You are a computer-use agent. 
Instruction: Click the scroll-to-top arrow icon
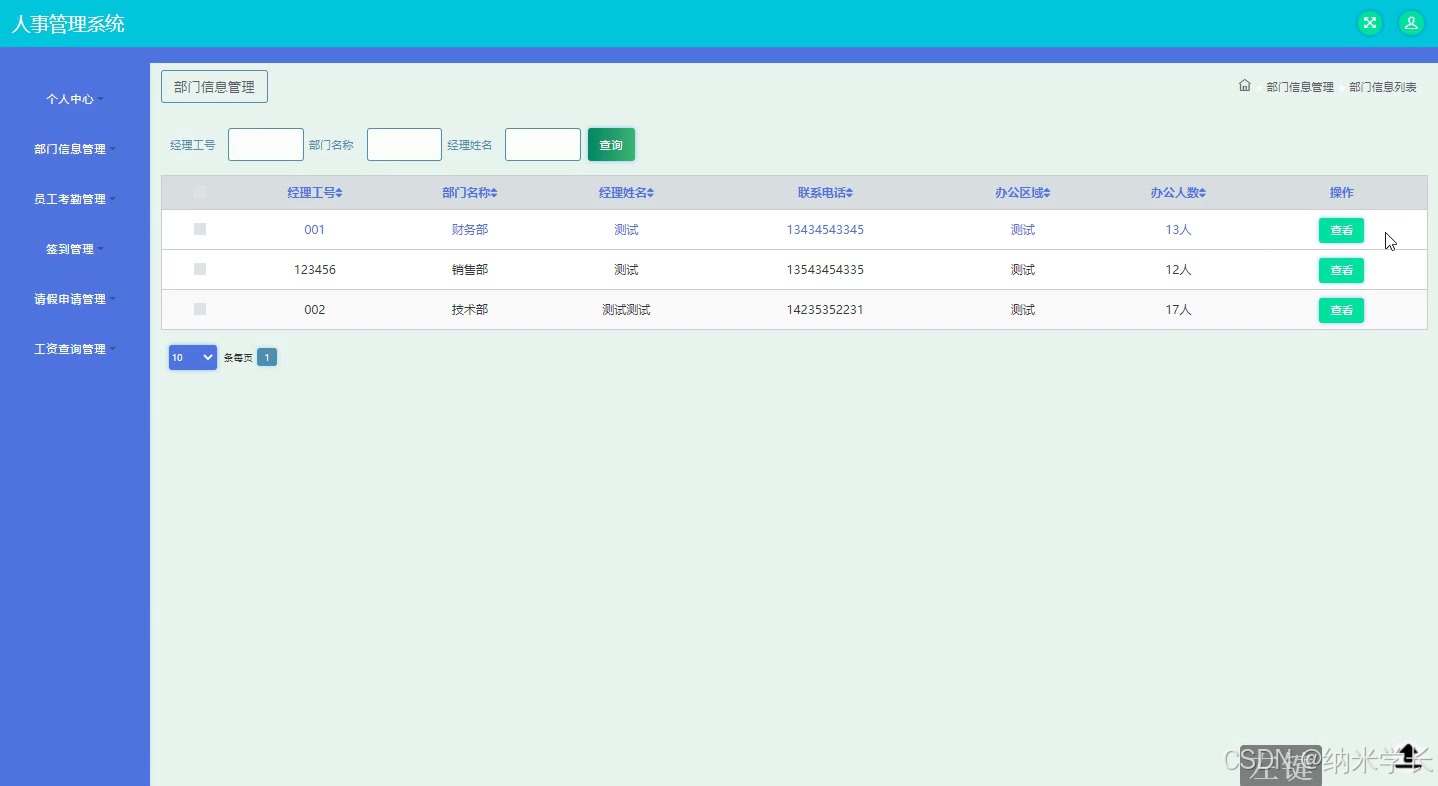click(x=1408, y=755)
